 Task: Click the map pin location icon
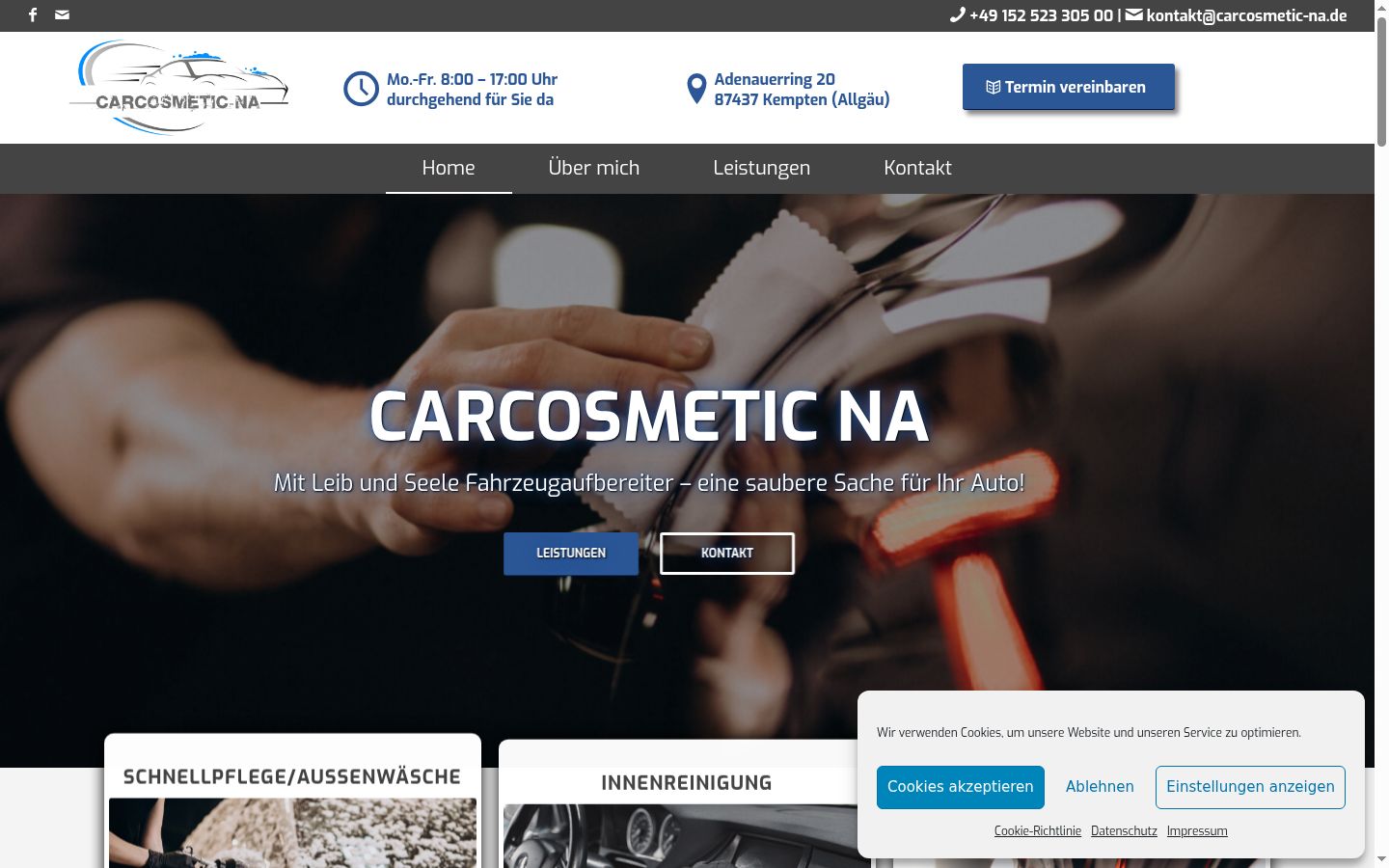(696, 89)
